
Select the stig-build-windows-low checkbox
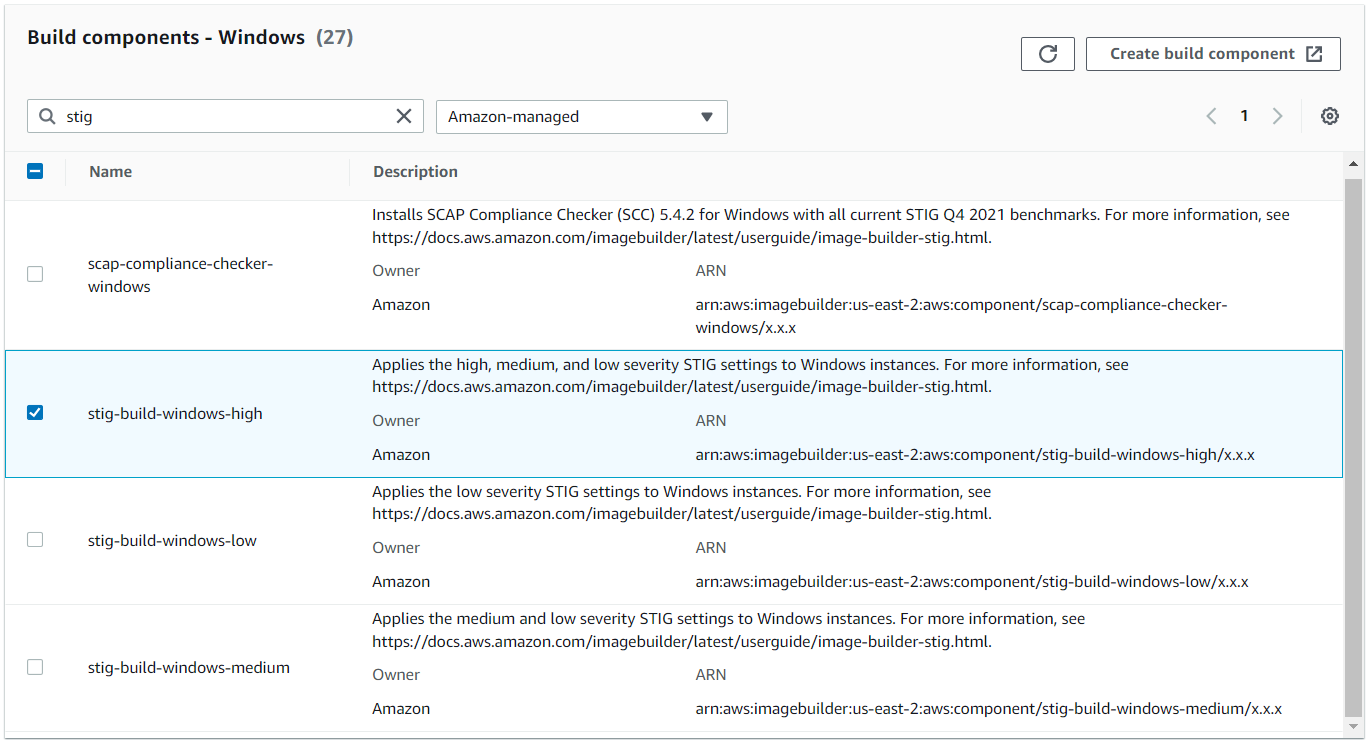pyautogui.click(x=35, y=539)
